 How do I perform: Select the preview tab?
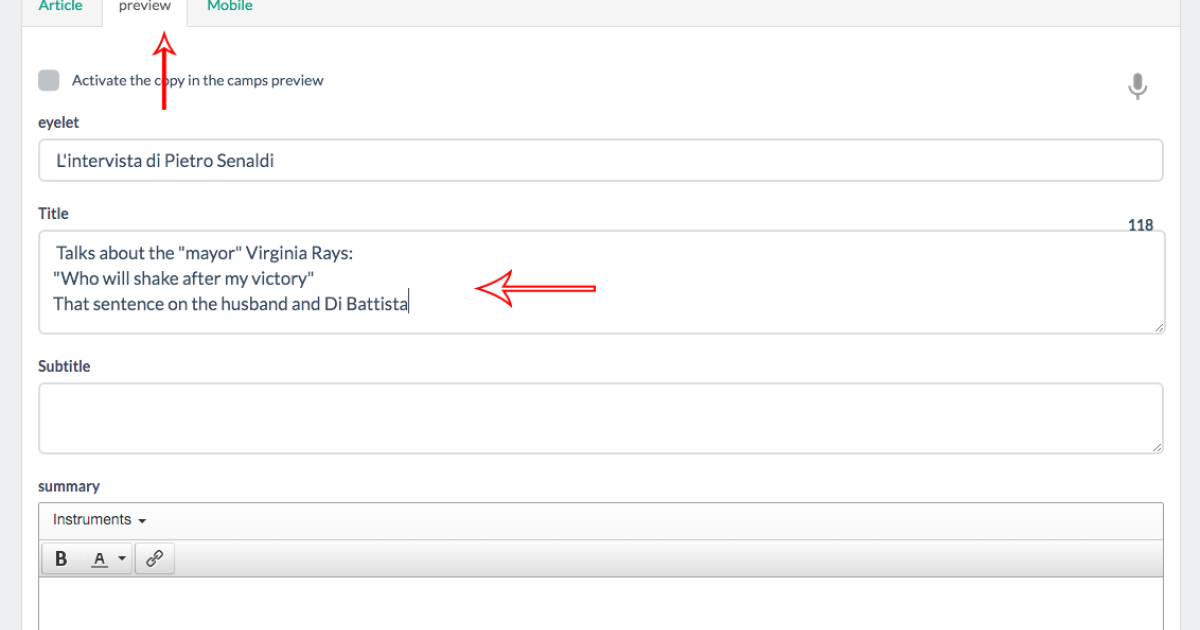[144, 6]
